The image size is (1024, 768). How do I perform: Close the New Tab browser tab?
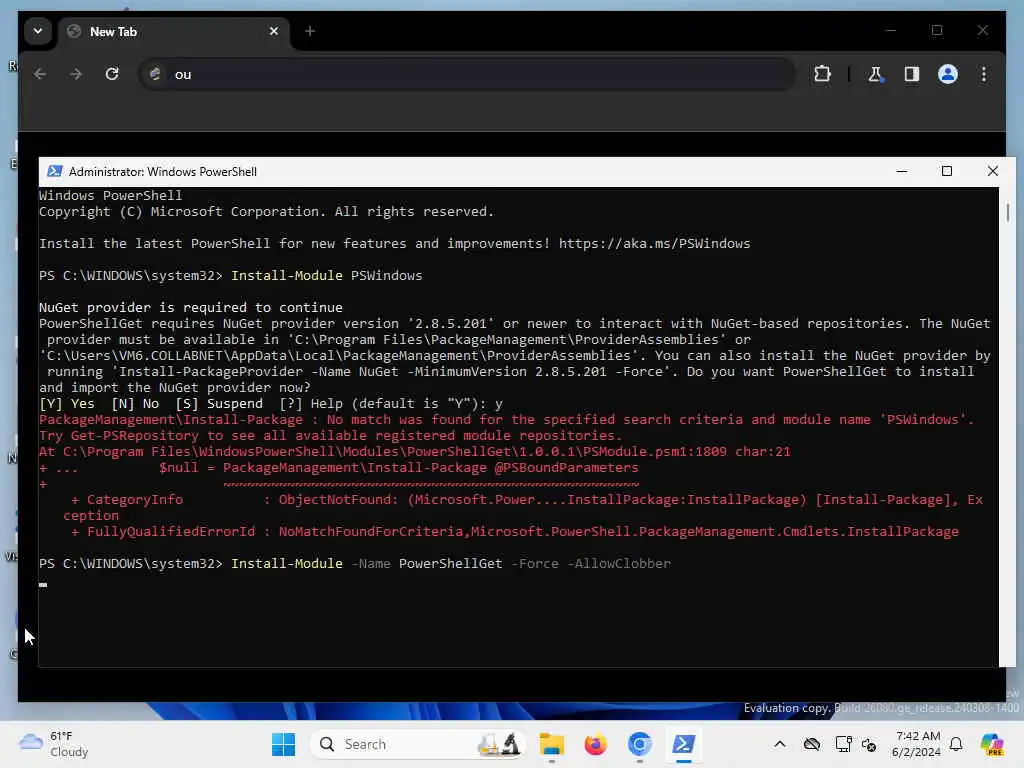tap(274, 31)
